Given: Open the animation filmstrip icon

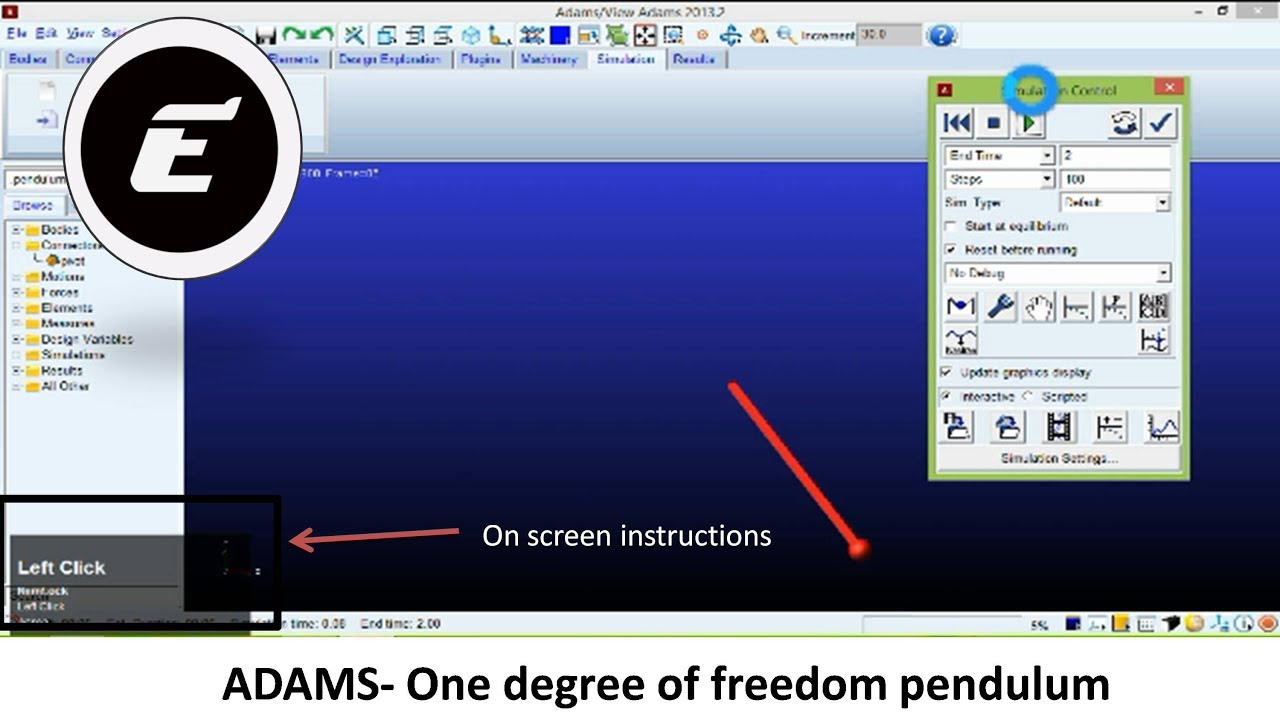Looking at the screenshot, I should pyautogui.click(x=1059, y=427).
